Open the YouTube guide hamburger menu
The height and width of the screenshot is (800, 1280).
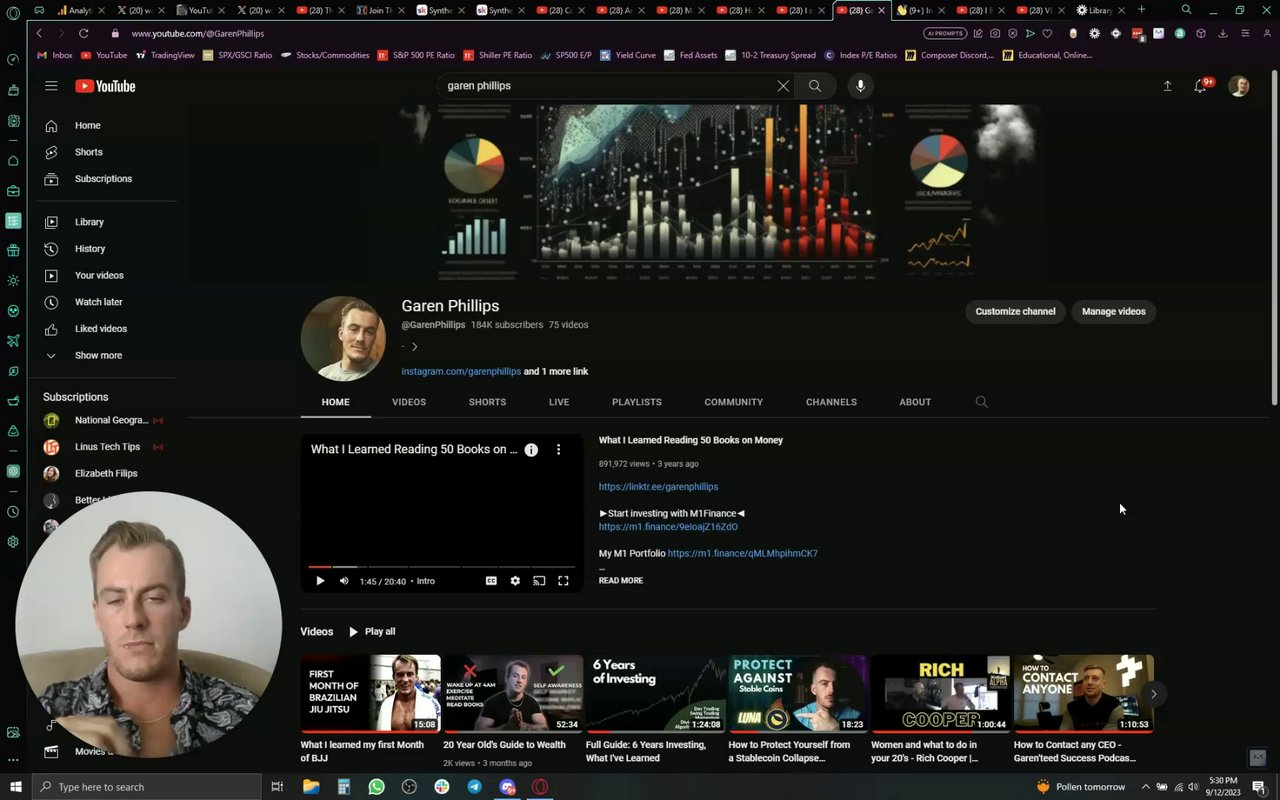click(51, 86)
